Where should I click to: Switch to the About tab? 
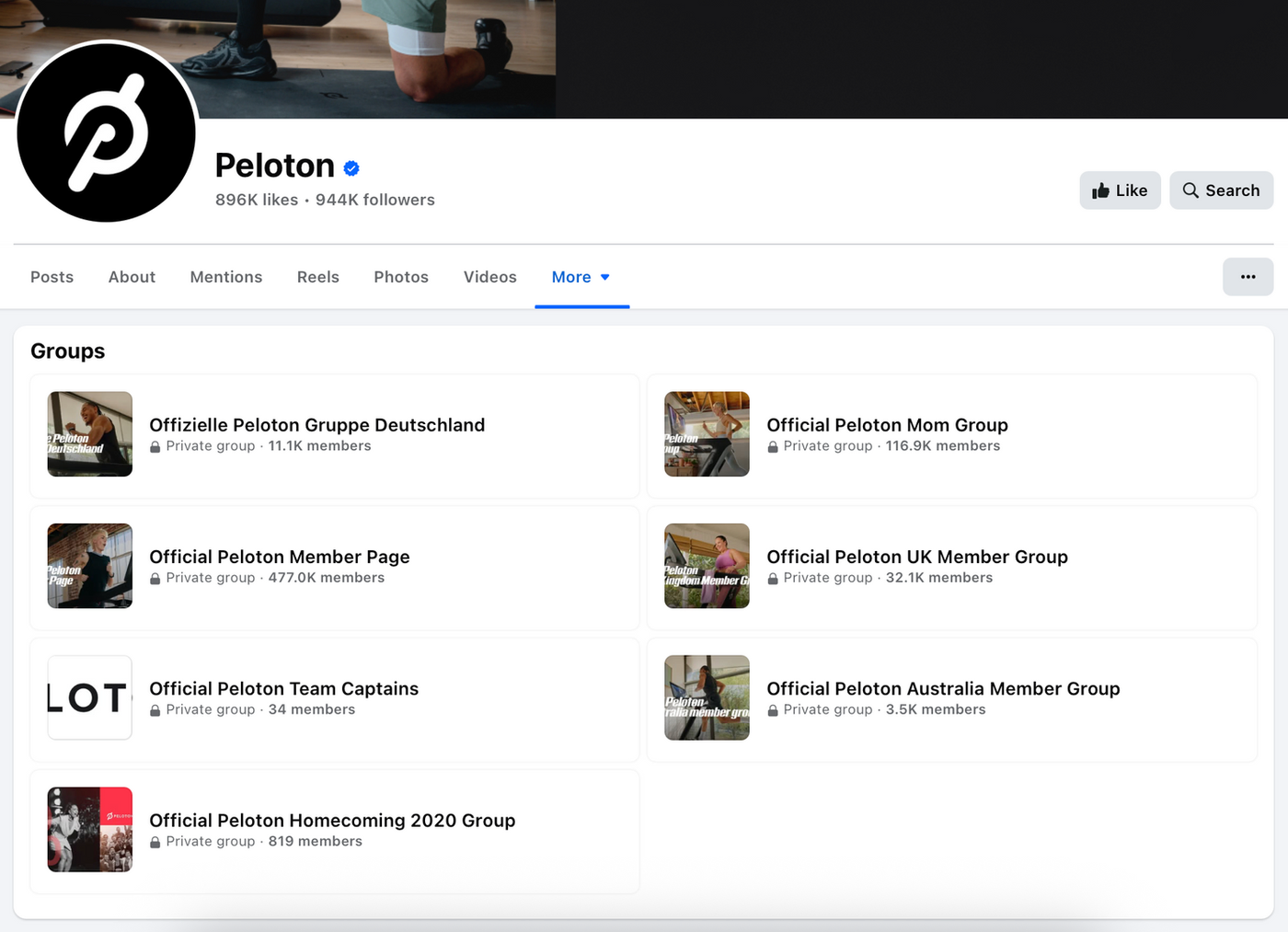point(132,277)
